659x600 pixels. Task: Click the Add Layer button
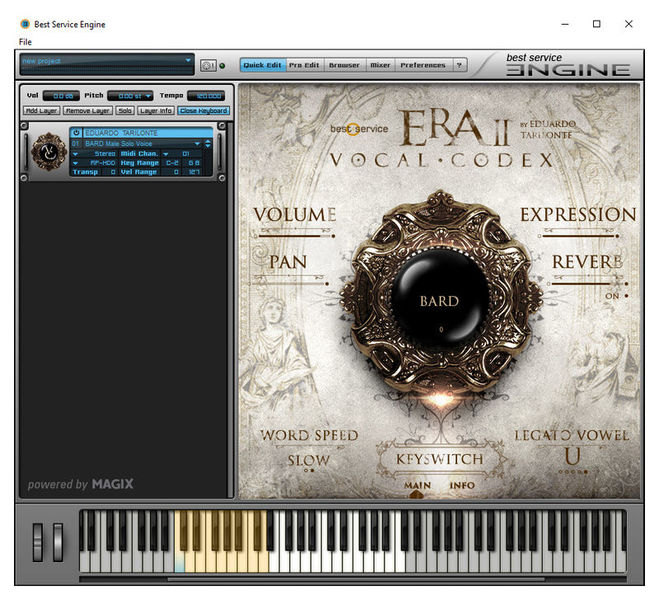point(42,111)
